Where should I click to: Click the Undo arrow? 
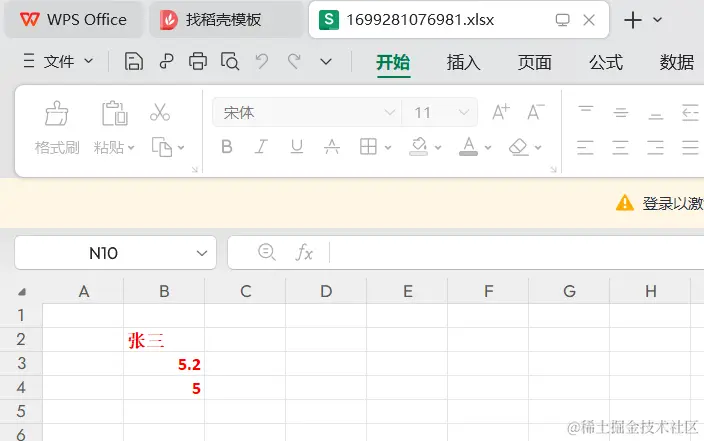pos(262,61)
